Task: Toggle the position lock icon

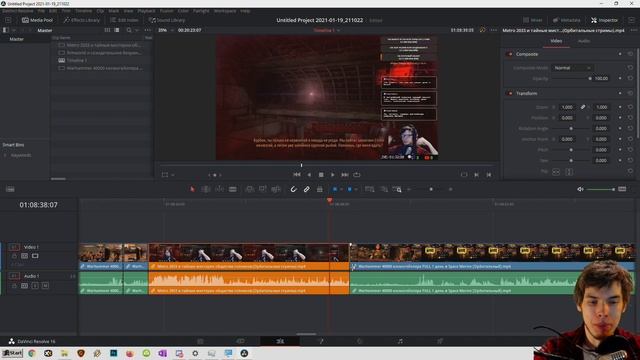Action: [x=320, y=189]
